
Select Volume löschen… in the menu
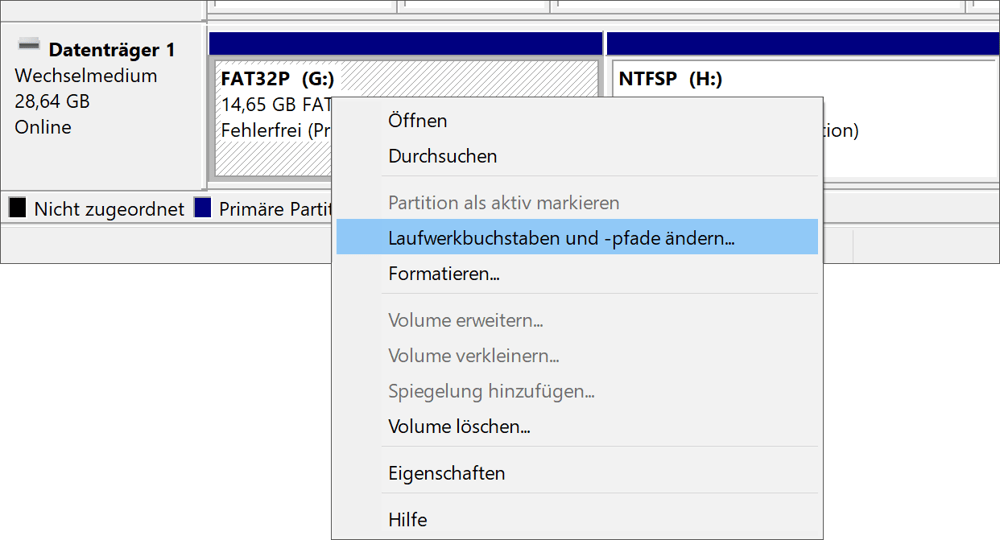tap(458, 427)
